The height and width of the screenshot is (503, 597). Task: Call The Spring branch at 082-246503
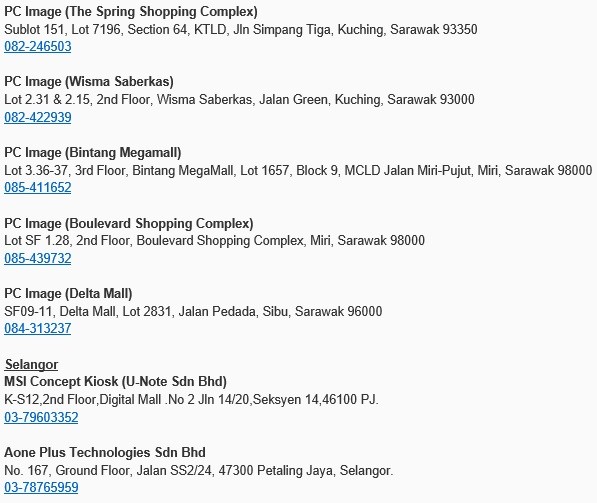[38, 46]
